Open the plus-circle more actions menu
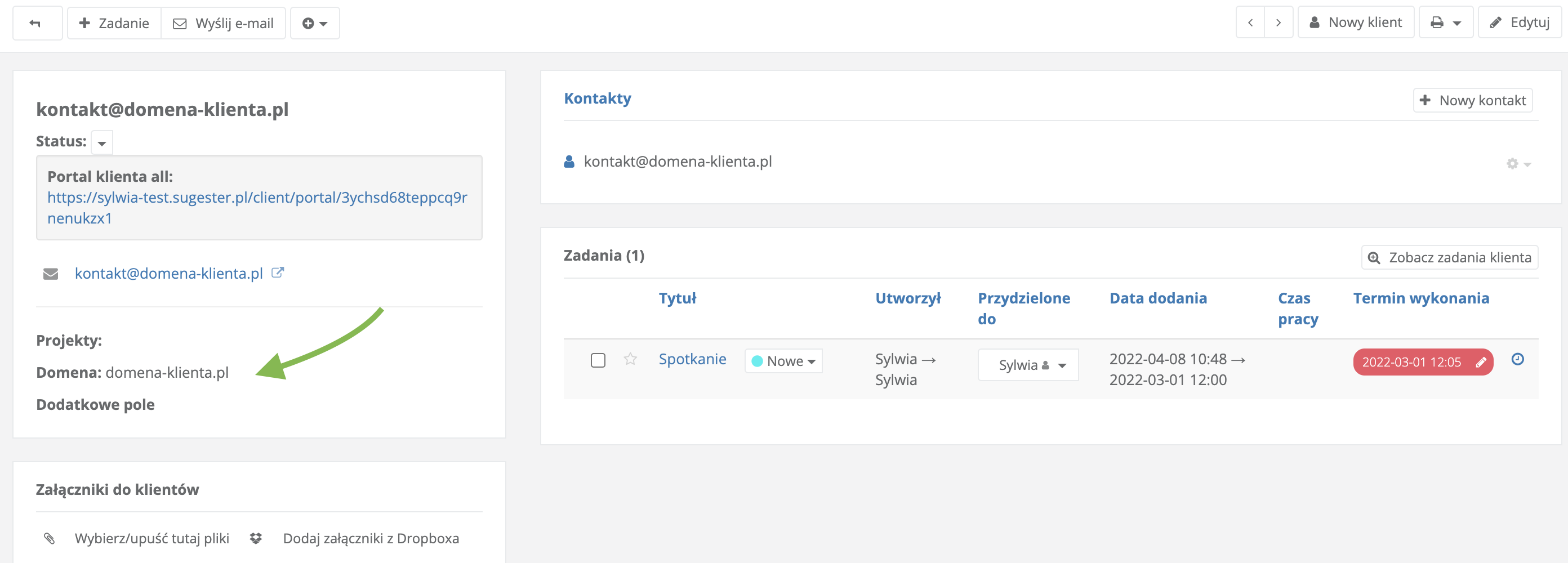 315,23
